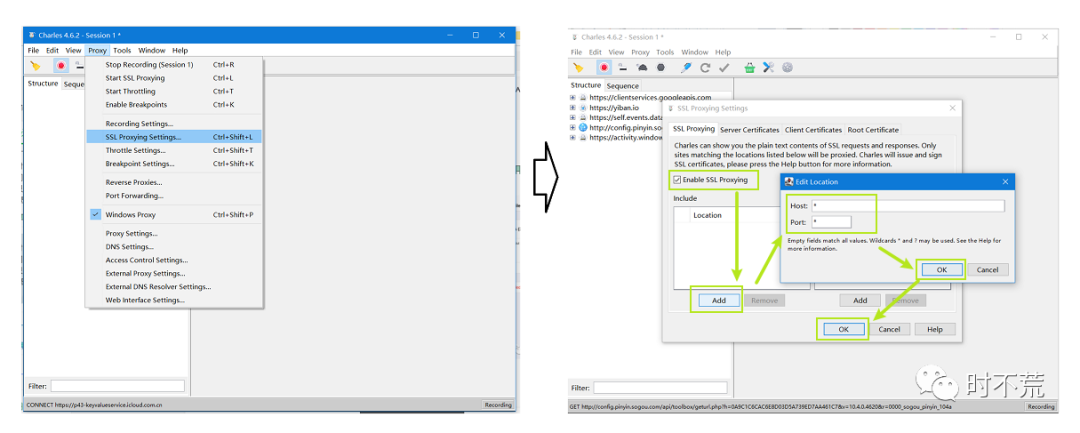Toggle the turtle throttling icon in right window
Screen dimensions: 1080x433
(x=642, y=67)
